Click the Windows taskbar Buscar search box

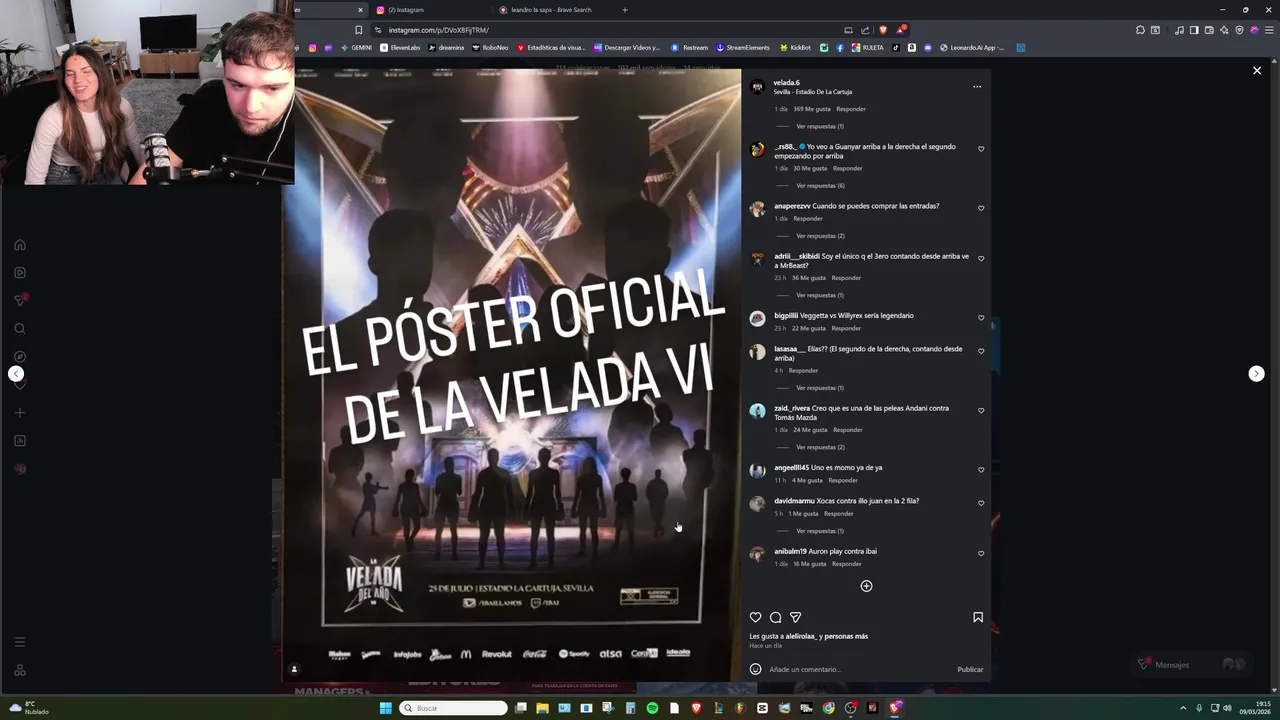pyautogui.click(x=454, y=708)
